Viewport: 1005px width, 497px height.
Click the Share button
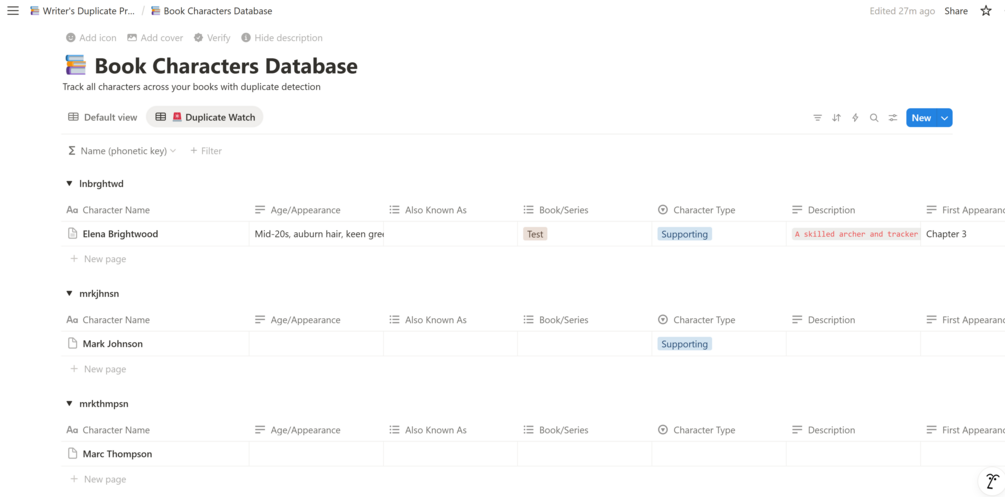(956, 11)
